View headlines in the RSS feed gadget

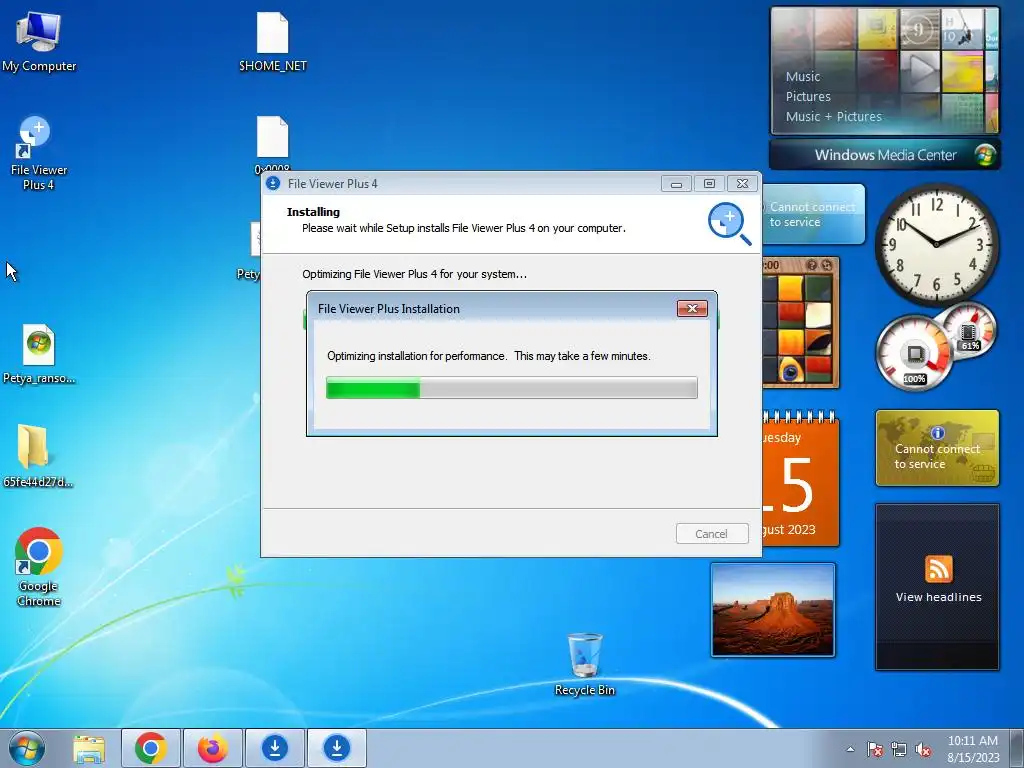click(x=938, y=597)
